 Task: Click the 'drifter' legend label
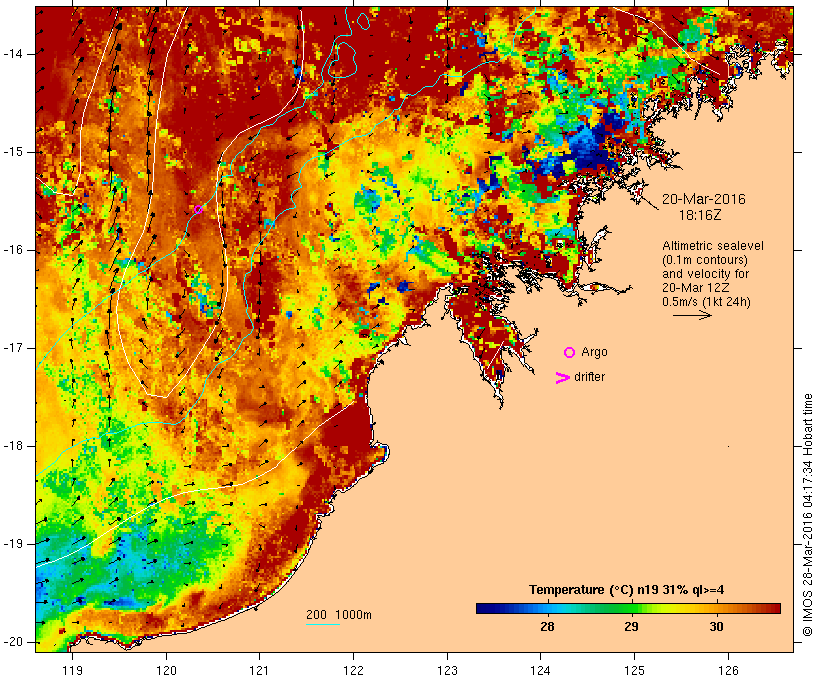pyautogui.click(x=589, y=377)
